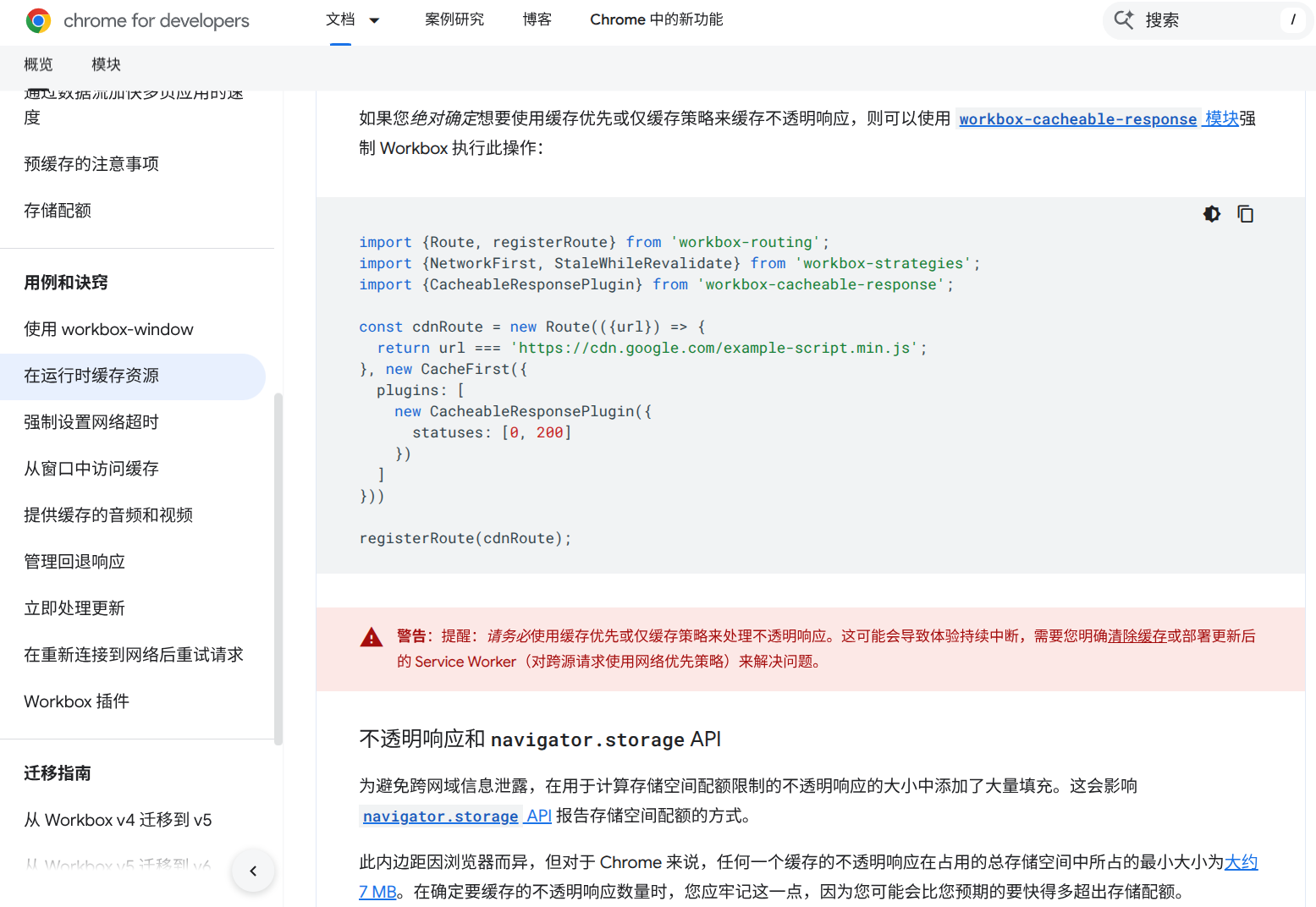The image size is (1316, 907).
Task: Open 提供缓存的音频和视频 sidebar item
Action: pos(108,515)
